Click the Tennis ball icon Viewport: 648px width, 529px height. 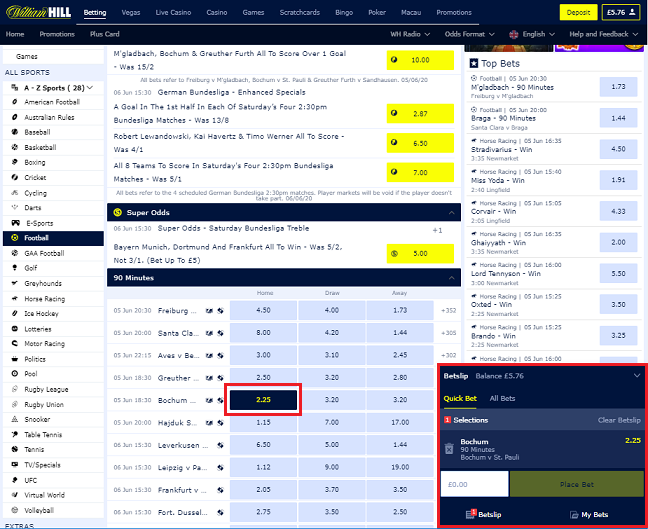click(x=15, y=449)
